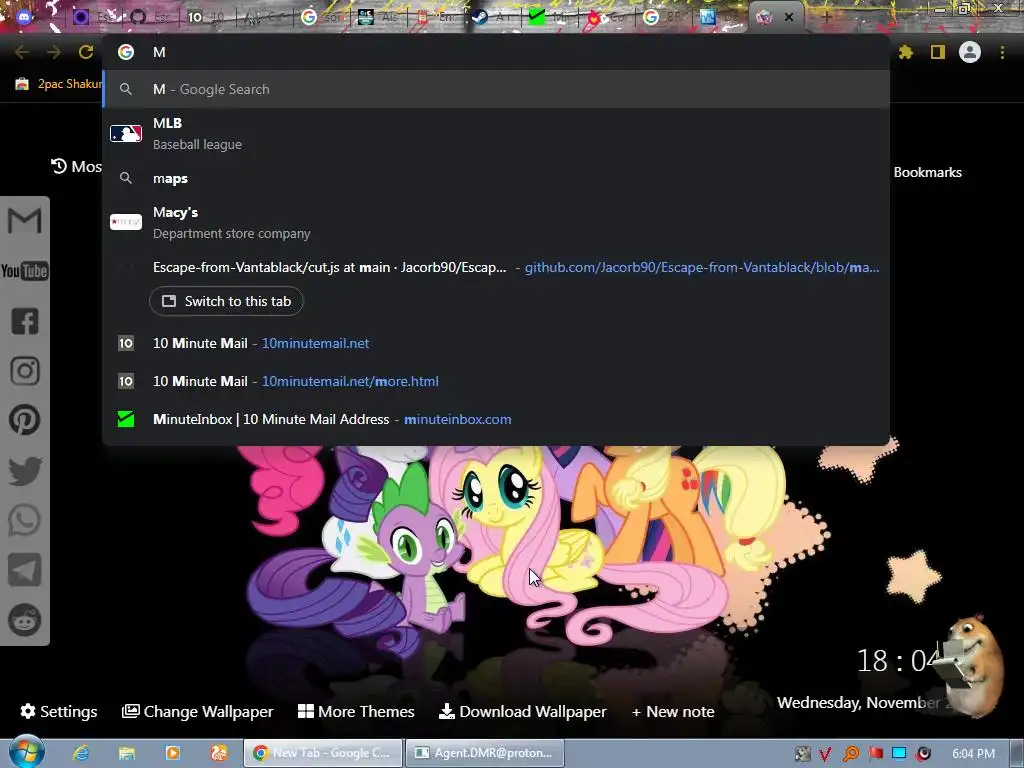Open Gmail from the sidebar

(24, 221)
